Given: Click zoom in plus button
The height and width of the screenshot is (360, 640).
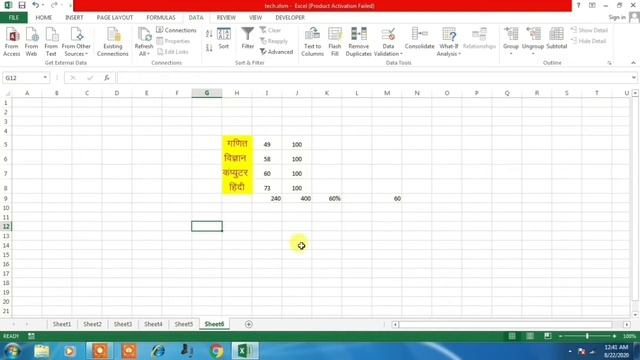Looking at the screenshot, I should [614, 336].
